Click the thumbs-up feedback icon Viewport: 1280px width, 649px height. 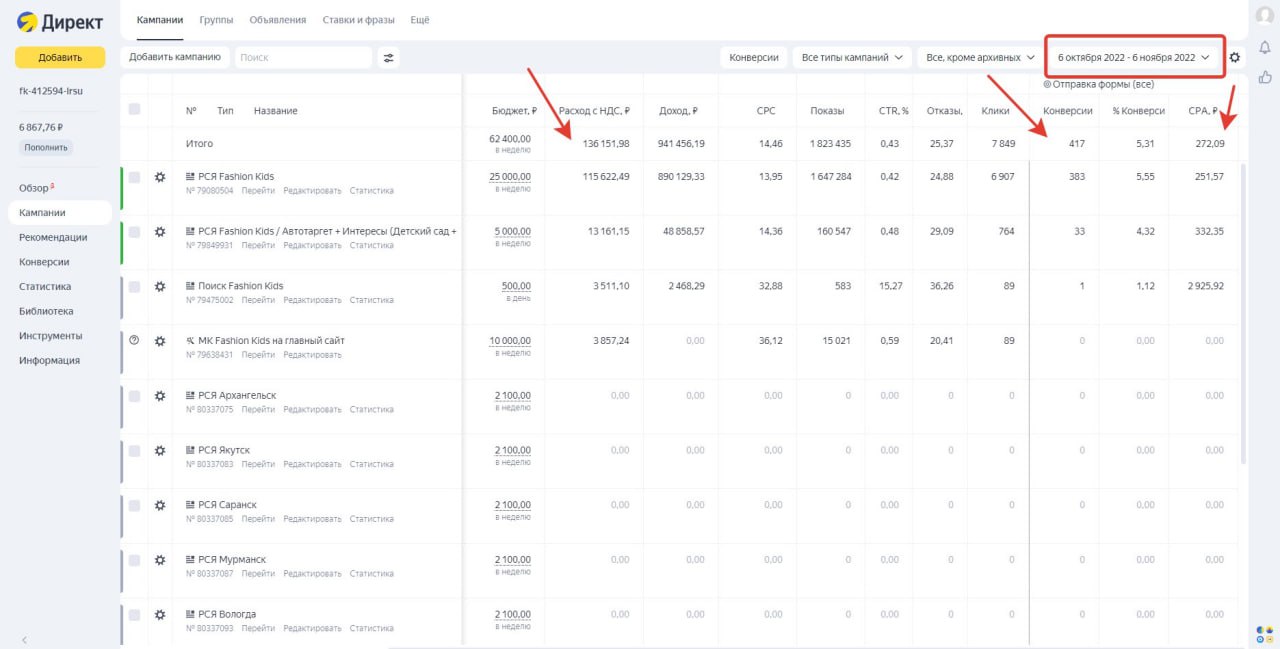[1264, 76]
